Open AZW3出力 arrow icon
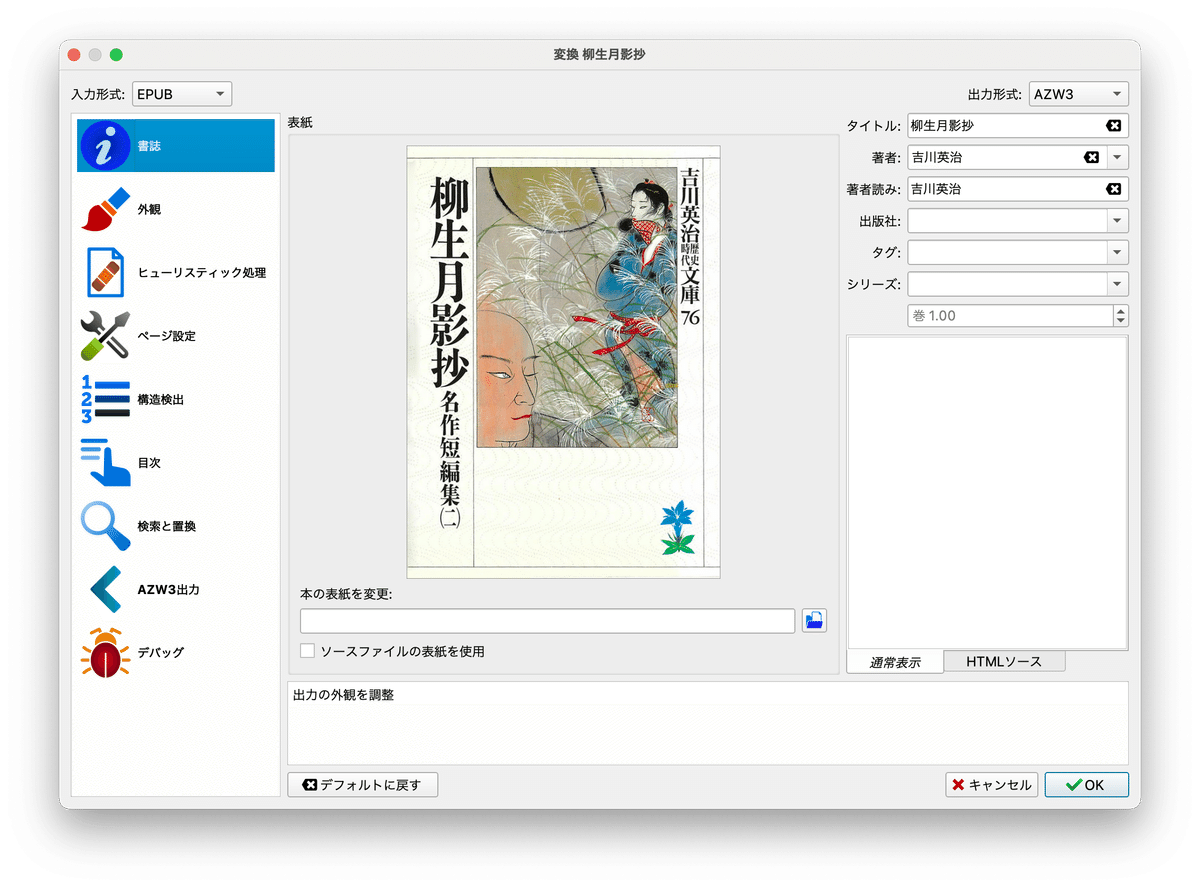1200x887 pixels. 105,589
